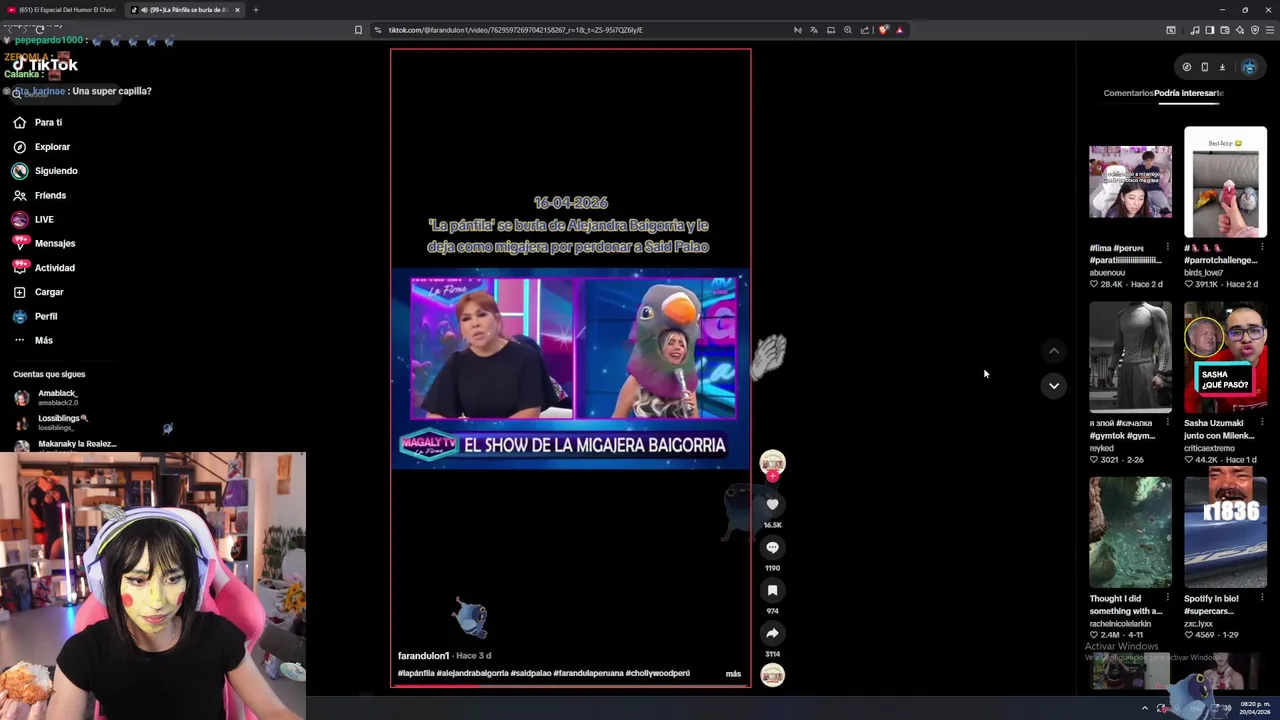Like the video with the heart icon
Image resolution: width=1280 pixels, height=720 pixels.
(x=772, y=505)
